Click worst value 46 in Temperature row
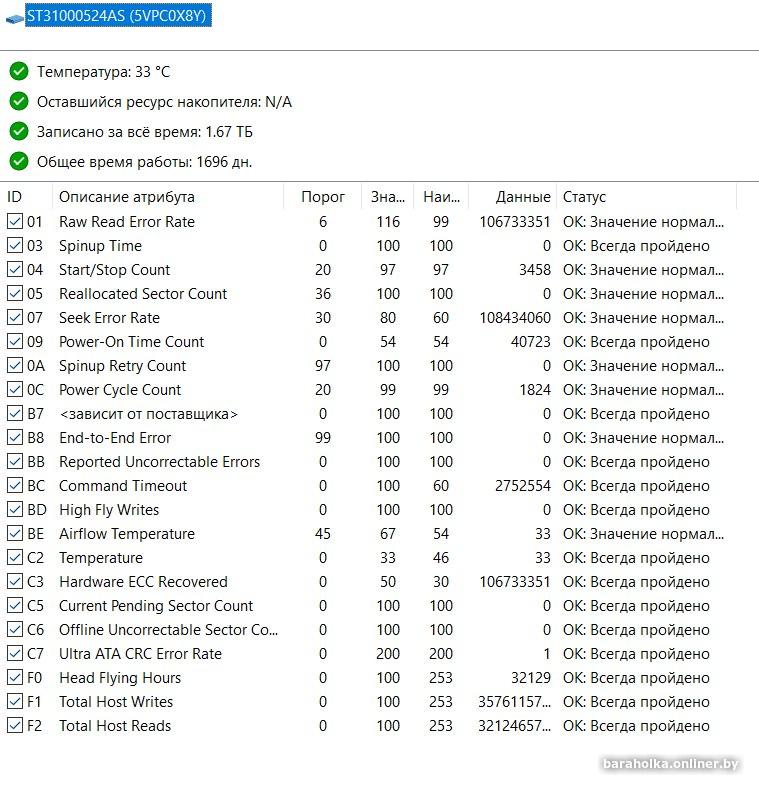 pyautogui.click(x=441, y=558)
